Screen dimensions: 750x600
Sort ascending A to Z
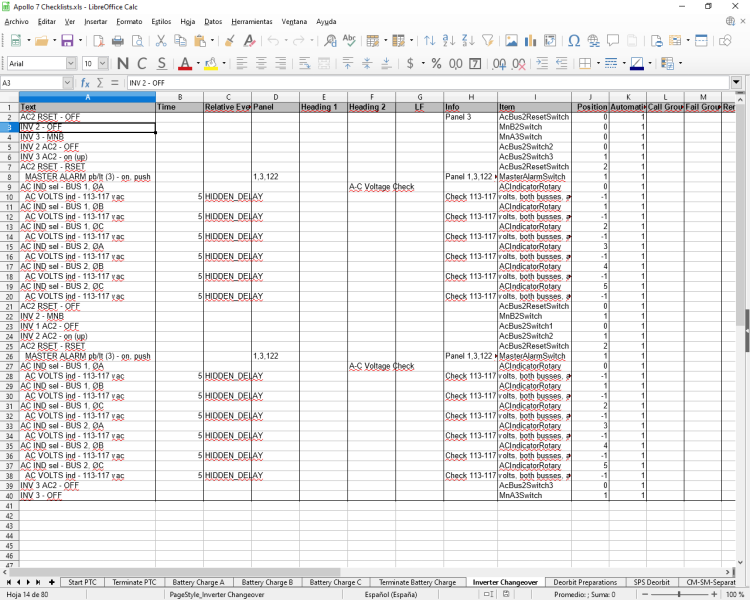(449, 41)
